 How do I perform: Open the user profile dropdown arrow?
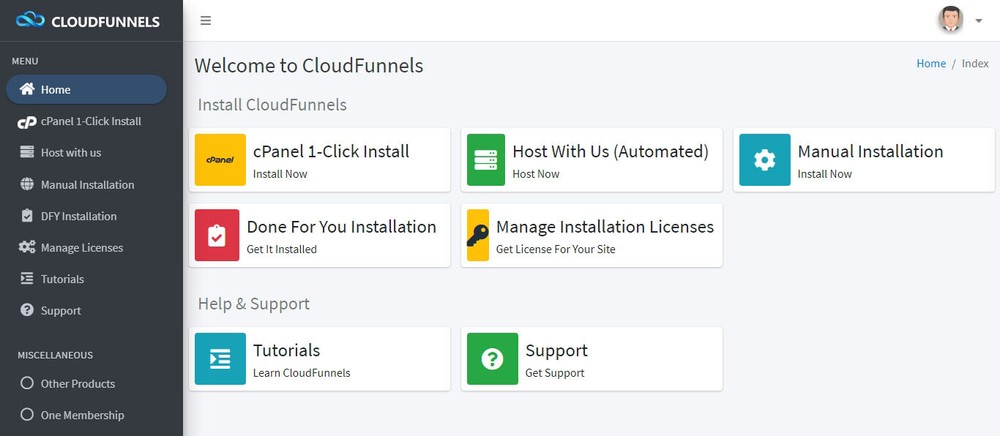click(x=978, y=20)
